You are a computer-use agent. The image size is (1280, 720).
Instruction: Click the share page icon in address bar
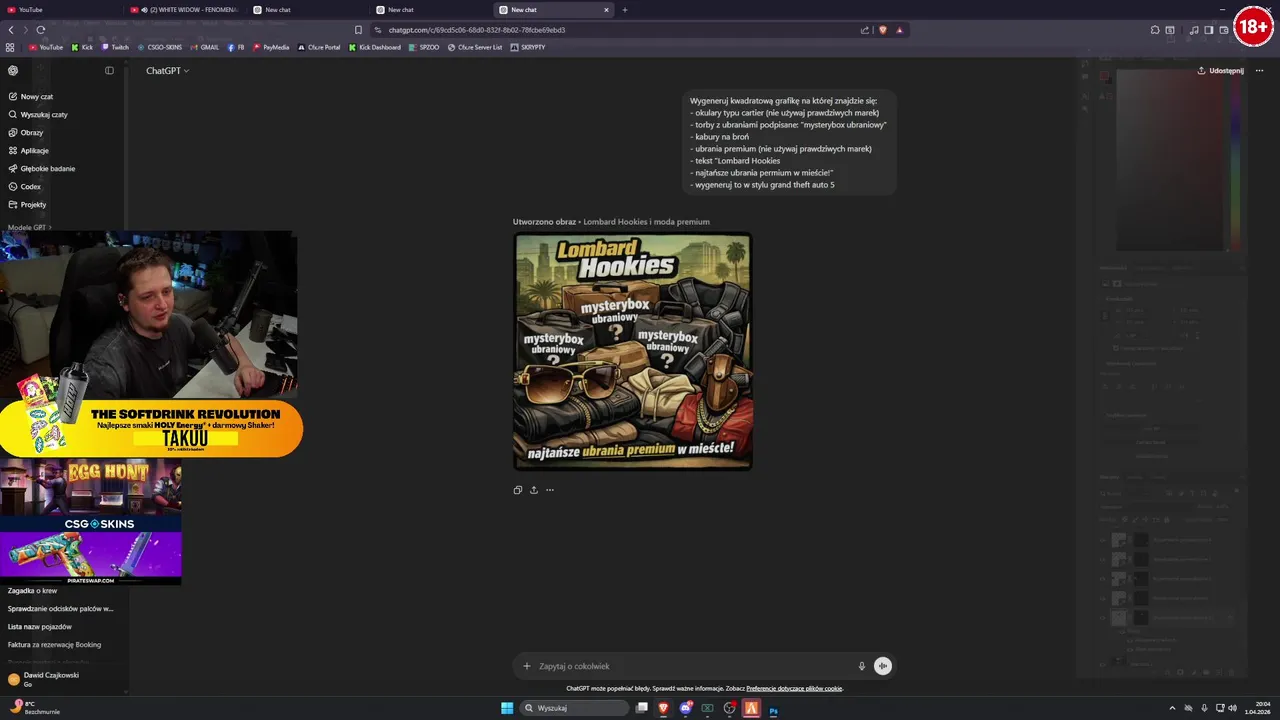(x=865, y=30)
